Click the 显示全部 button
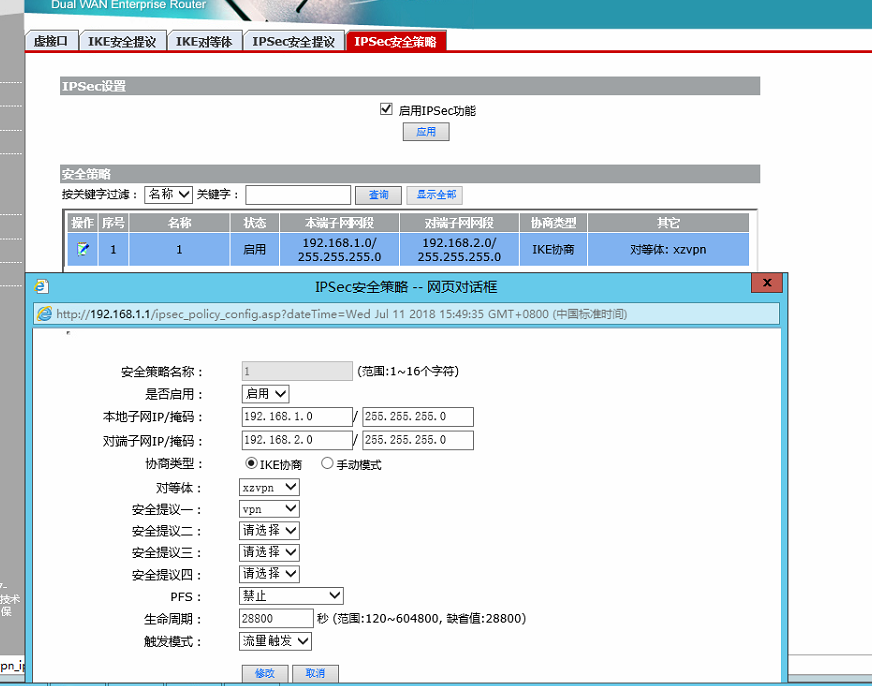The height and width of the screenshot is (686, 872). 436,195
